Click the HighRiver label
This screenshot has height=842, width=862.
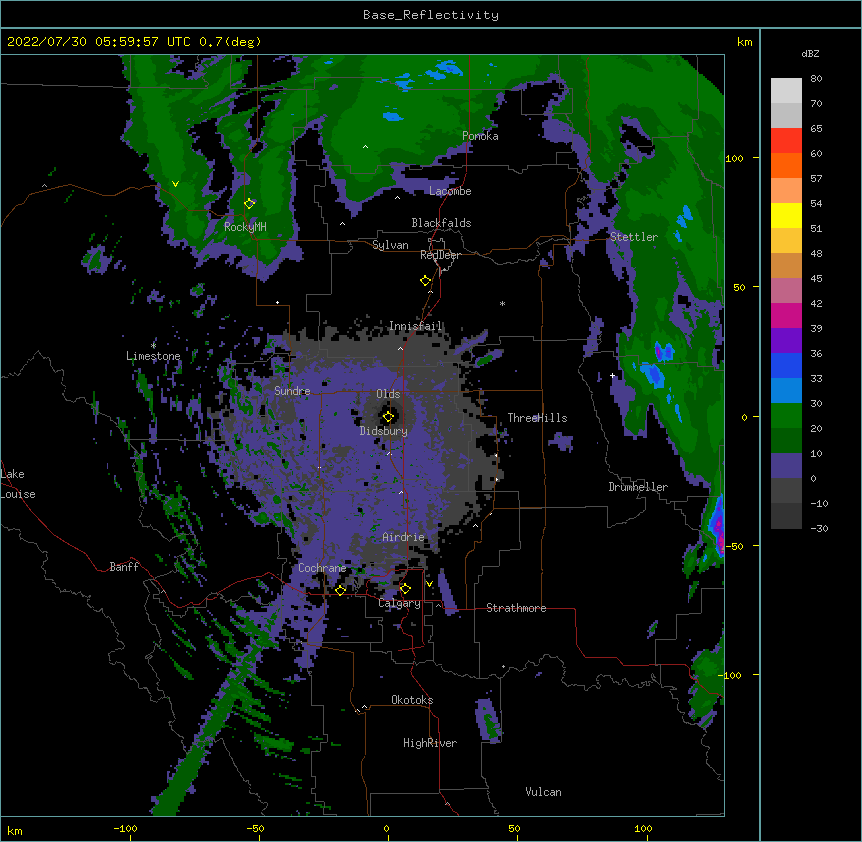click(430, 743)
